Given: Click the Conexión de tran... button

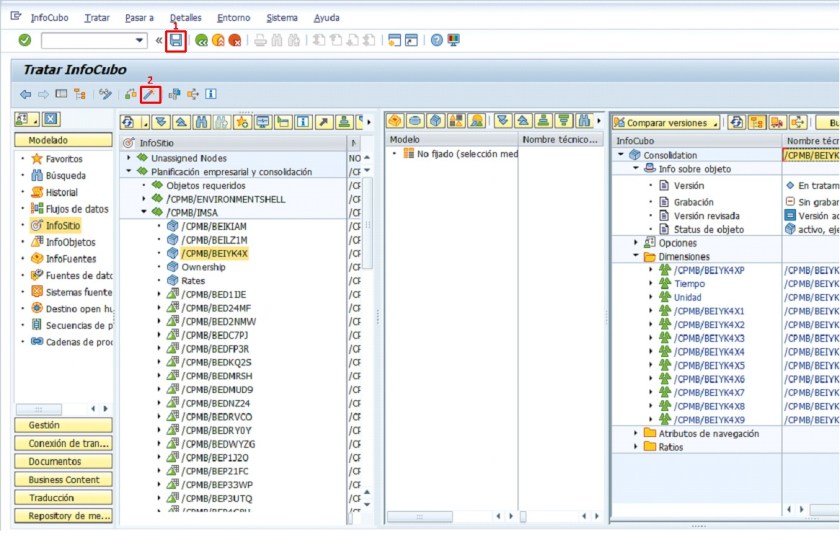Looking at the screenshot, I should 63,444.
